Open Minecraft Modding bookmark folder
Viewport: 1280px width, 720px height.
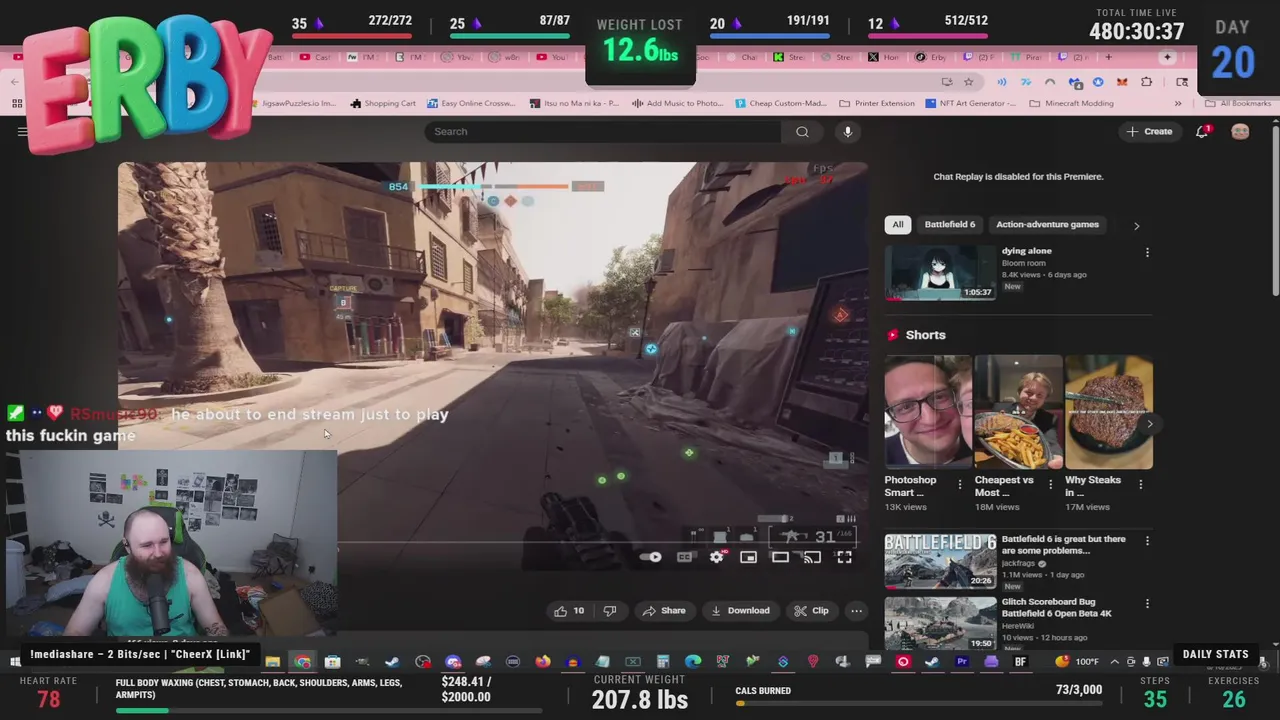[x=1072, y=103]
